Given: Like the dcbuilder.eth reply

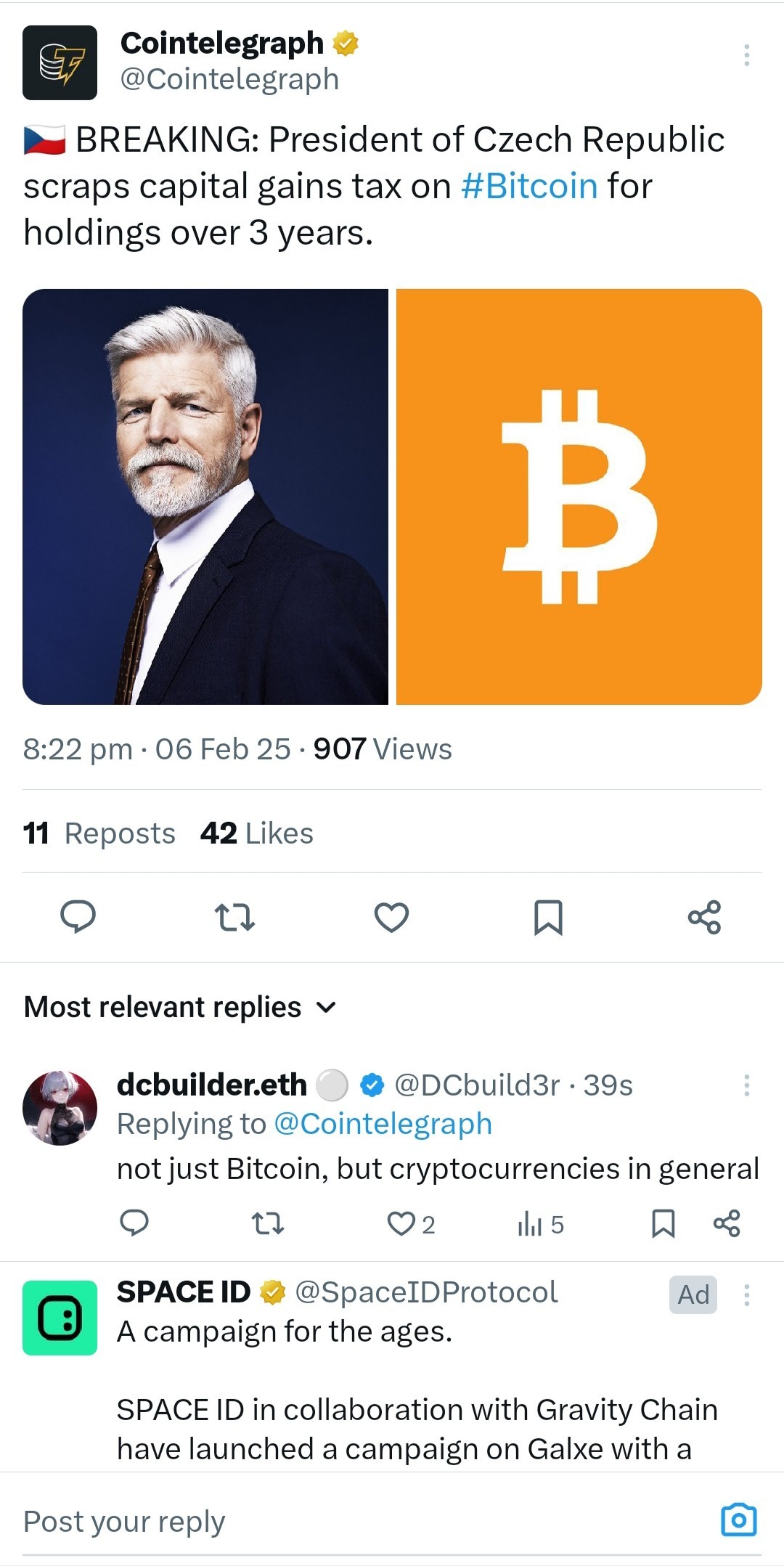Looking at the screenshot, I should pos(411,1224).
